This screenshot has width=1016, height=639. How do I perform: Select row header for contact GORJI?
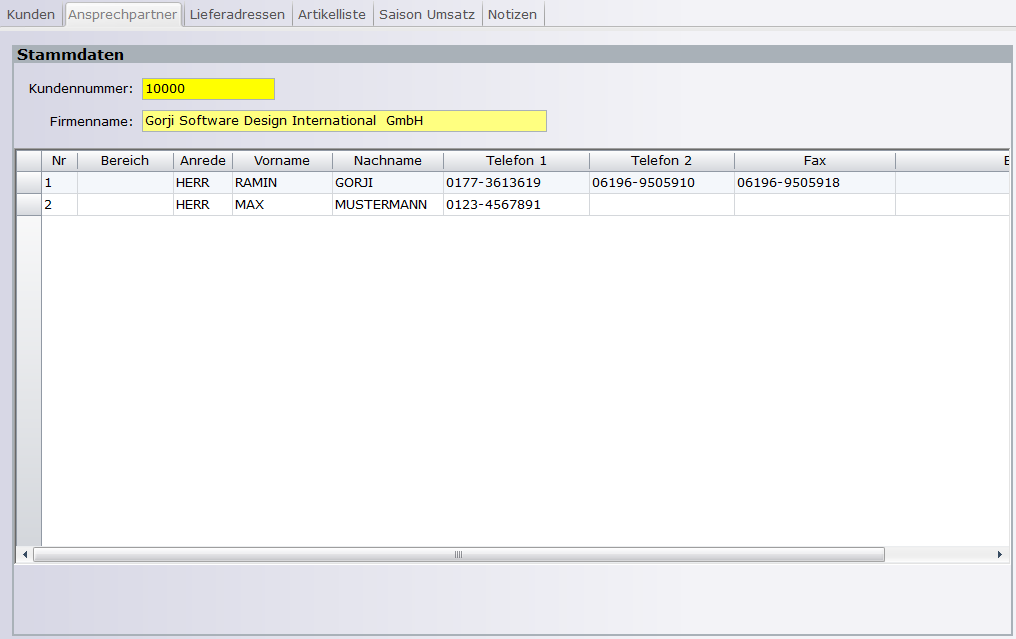pos(29,183)
